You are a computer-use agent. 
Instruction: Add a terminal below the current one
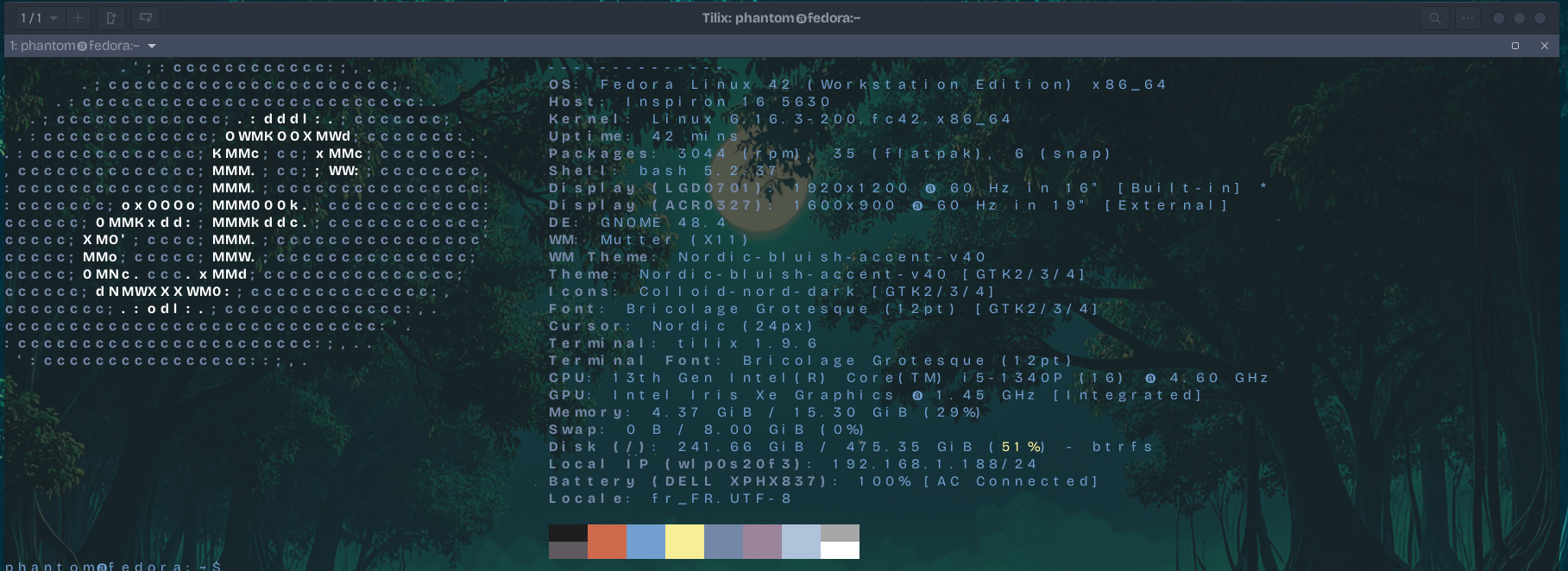[146, 18]
